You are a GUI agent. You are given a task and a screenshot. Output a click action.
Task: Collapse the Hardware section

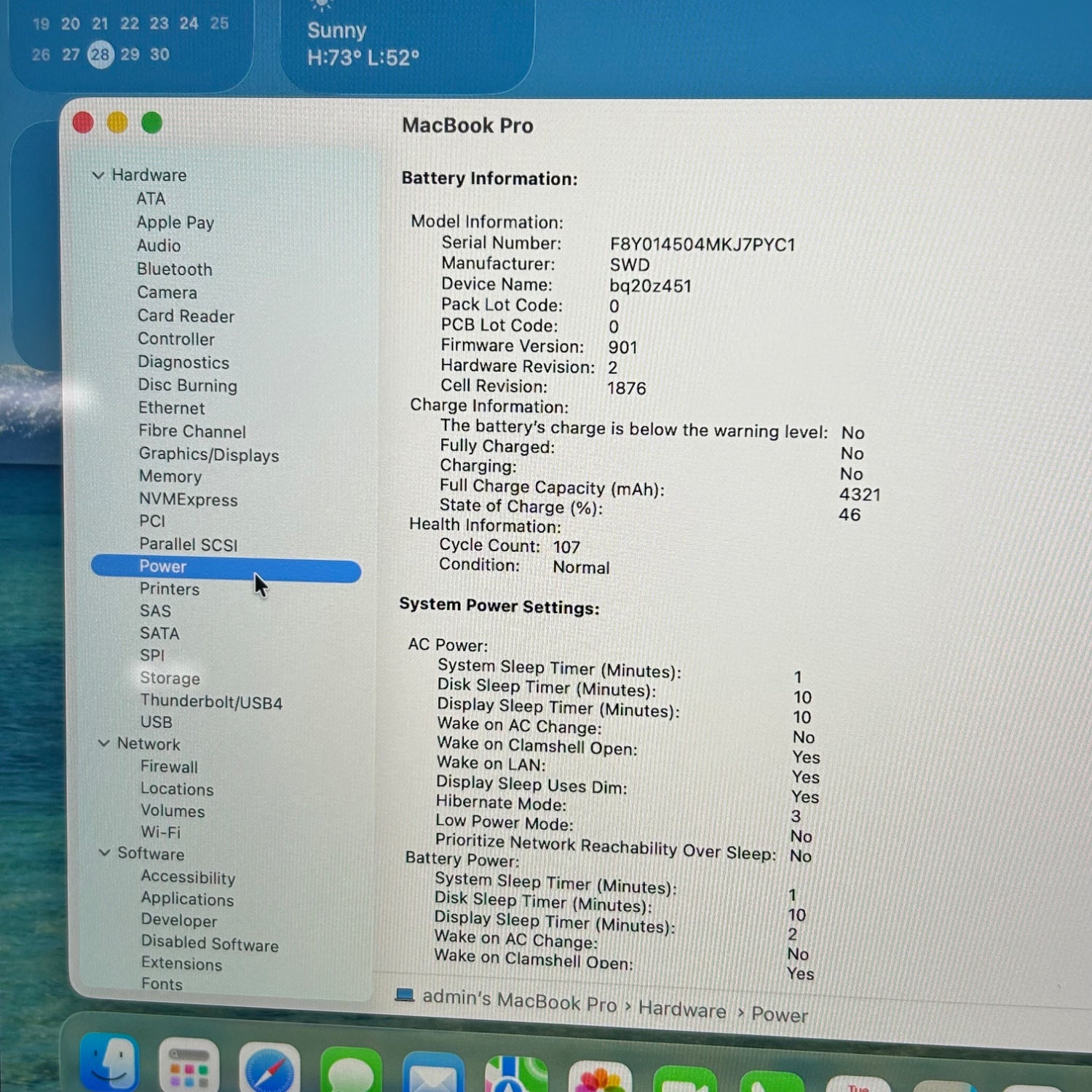tap(98, 175)
